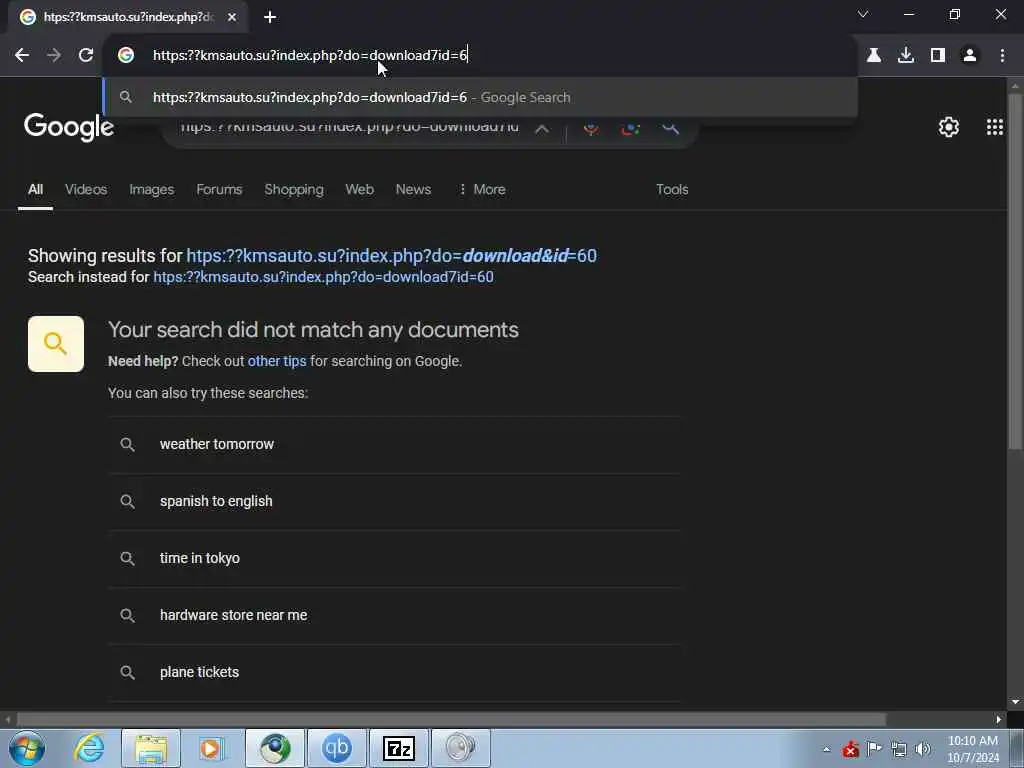Screen dimensions: 1024x768
Task: Switch to Web results tab
Action: coord(359,189)
